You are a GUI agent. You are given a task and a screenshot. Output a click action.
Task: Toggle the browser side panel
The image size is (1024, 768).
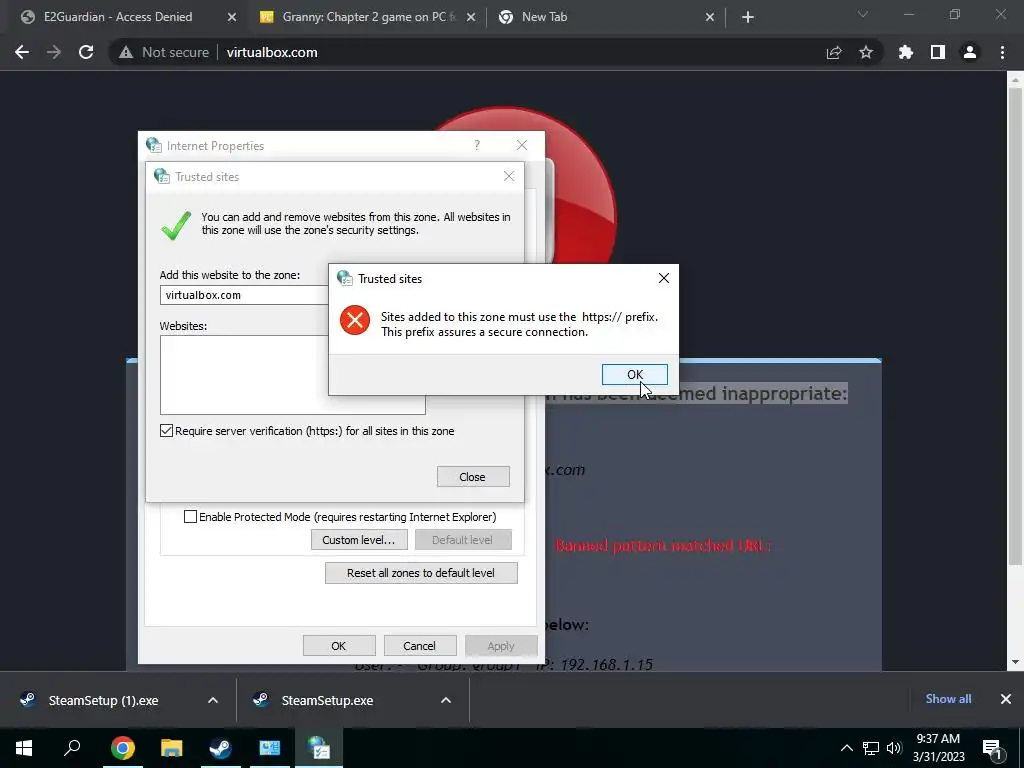(938, 52)
